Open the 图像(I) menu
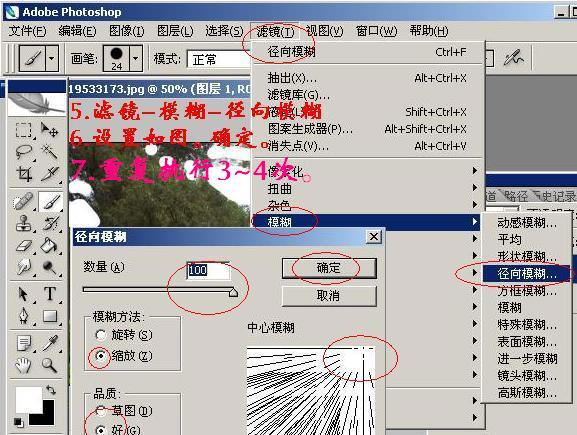The image size is (577, 435). point(127,31)
